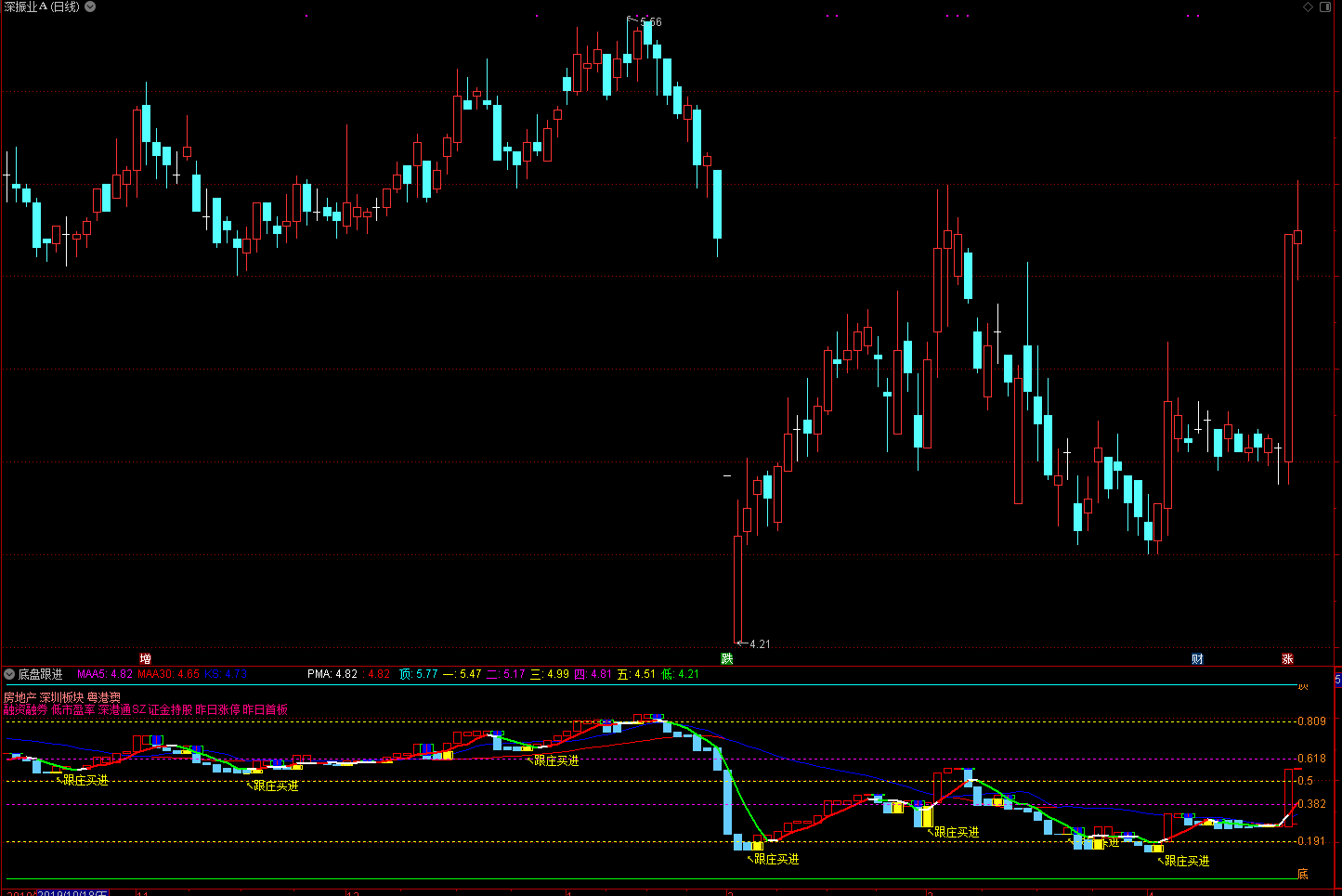The image size is (1342, 896).
Task: Click the 二: 5.17 value
Action: [506, 674]
